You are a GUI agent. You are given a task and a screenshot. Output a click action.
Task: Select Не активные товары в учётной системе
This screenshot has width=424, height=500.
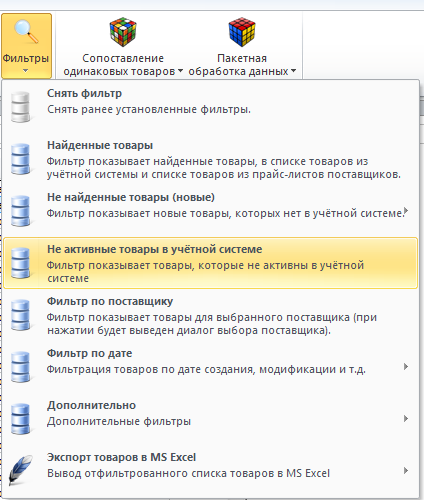coord(210,263)
